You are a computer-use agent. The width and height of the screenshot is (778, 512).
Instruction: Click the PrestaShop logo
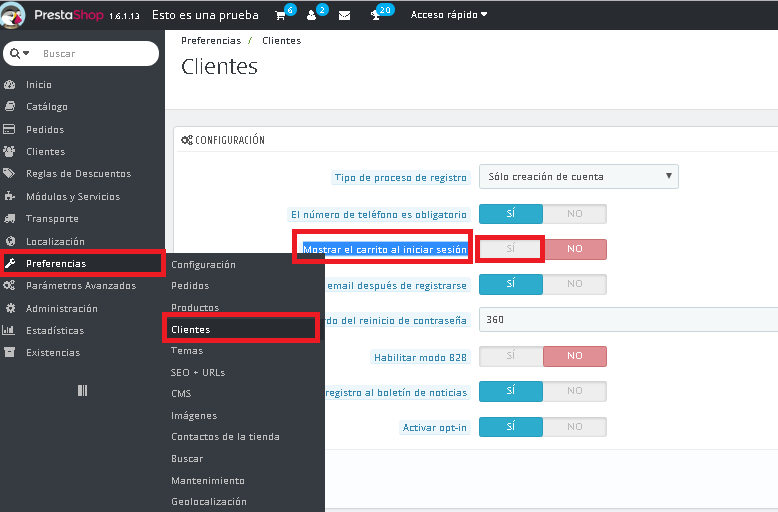click(13, 15)
